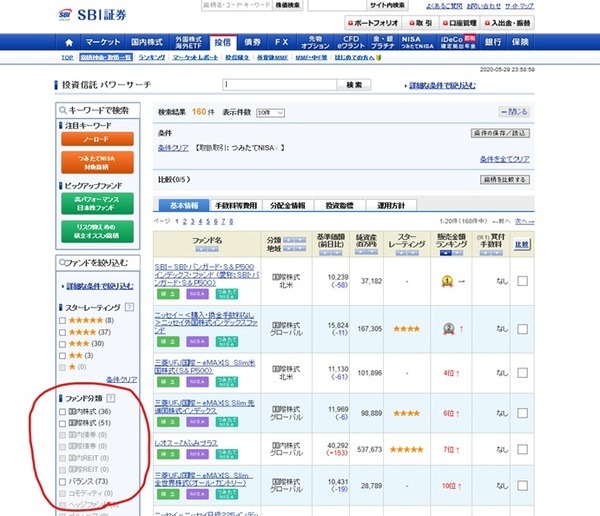Click the 条件を全てクリア link
Viewport: 600px width, 516px height.
[505, 159]
